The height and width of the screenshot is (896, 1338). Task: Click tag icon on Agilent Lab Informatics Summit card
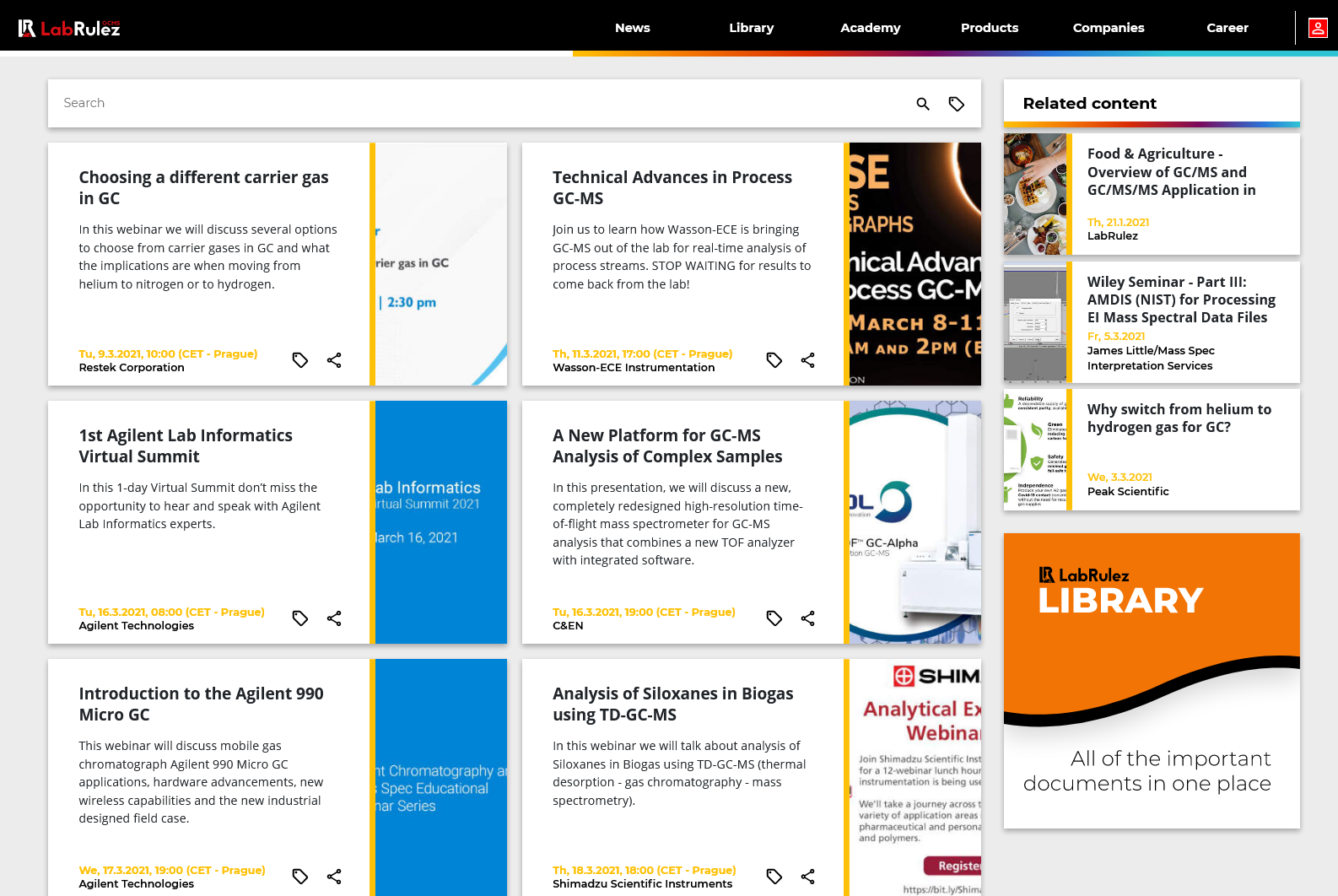pos(300,618)
